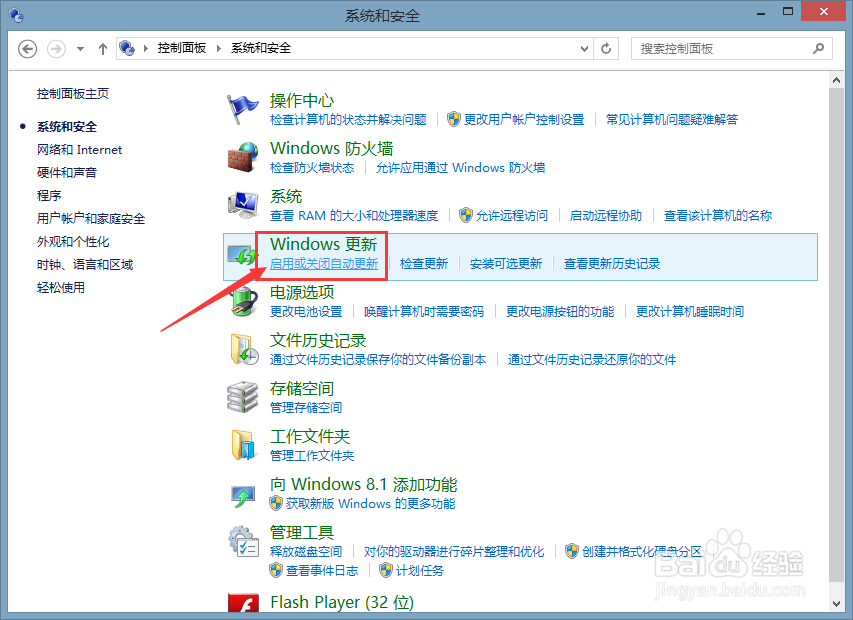Click the File History folder icon
Image resolution: width=853 pixels, height=620 pixels.
(243, 350)
